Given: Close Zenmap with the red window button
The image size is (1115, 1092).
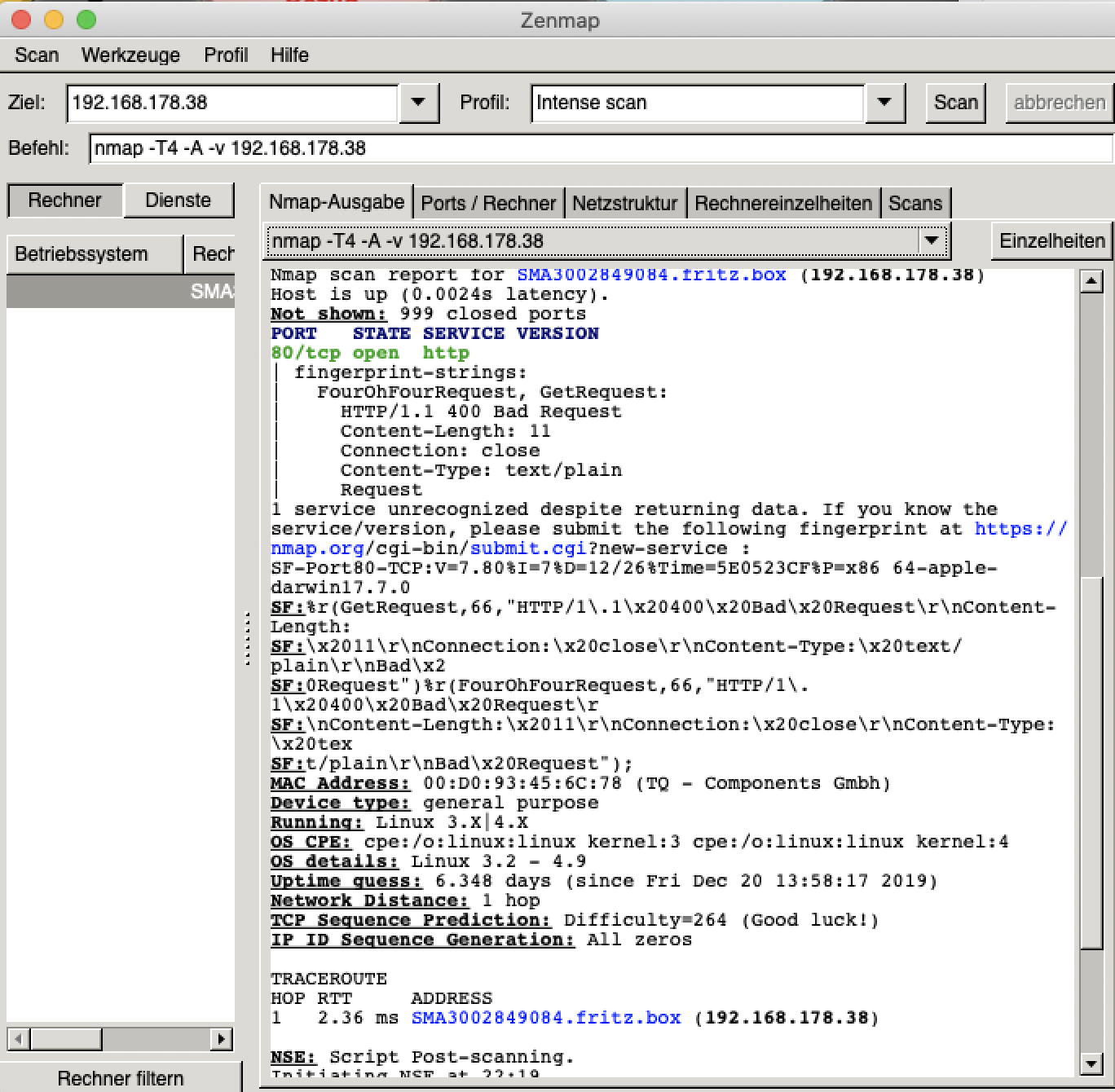Looking at the screenshot, I should [21, 20].
